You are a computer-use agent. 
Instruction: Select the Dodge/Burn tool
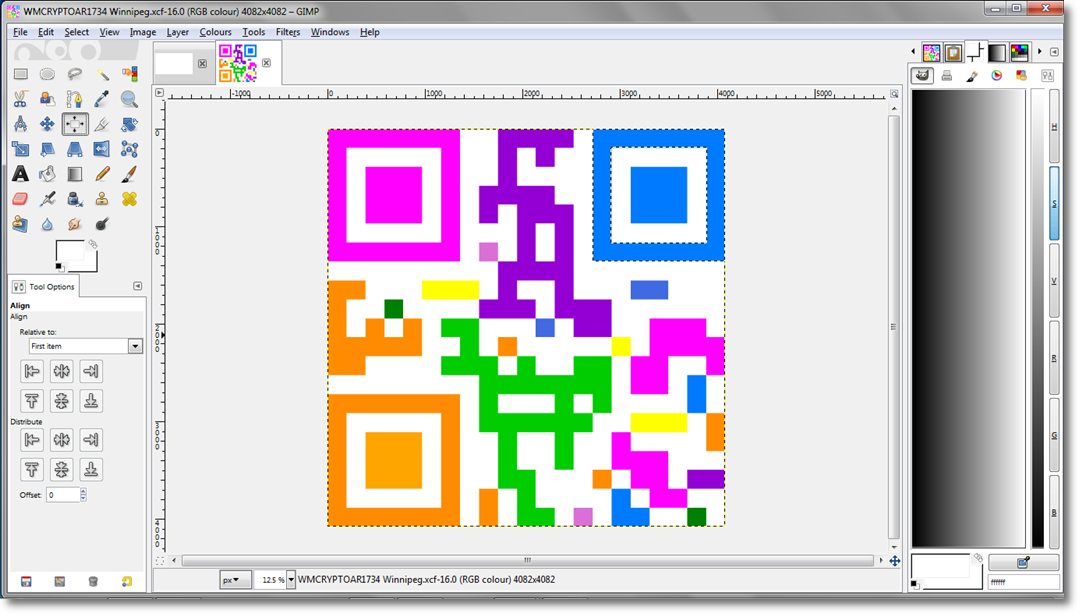coord(102,224)
